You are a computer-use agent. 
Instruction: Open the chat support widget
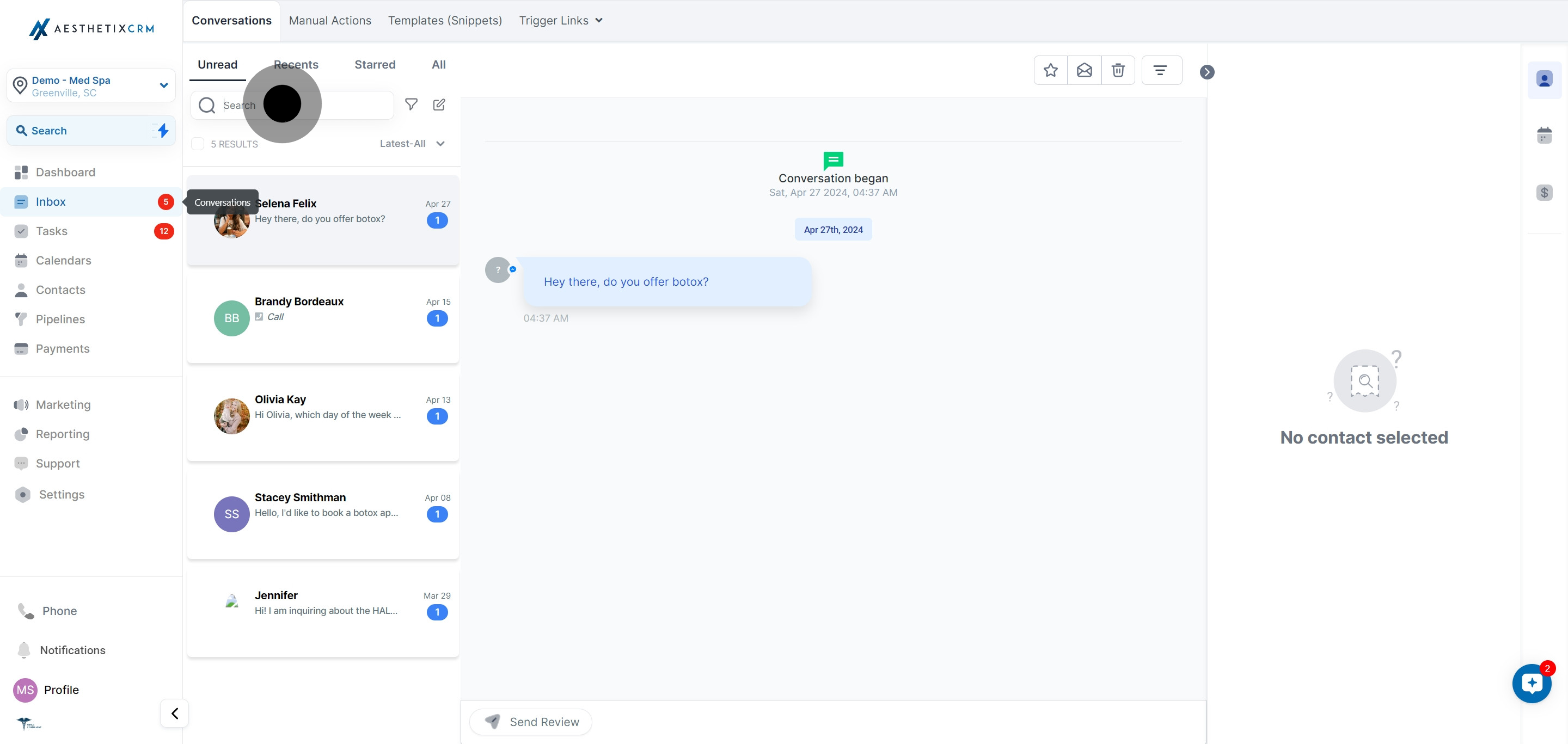(x=1531, y=683)
